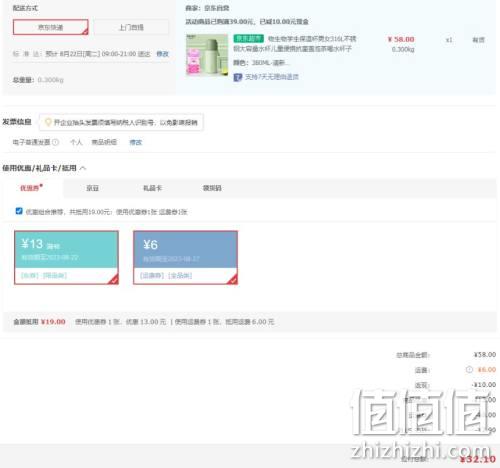
Task: Click the 7-day return support icon
Action: (238, 77)
